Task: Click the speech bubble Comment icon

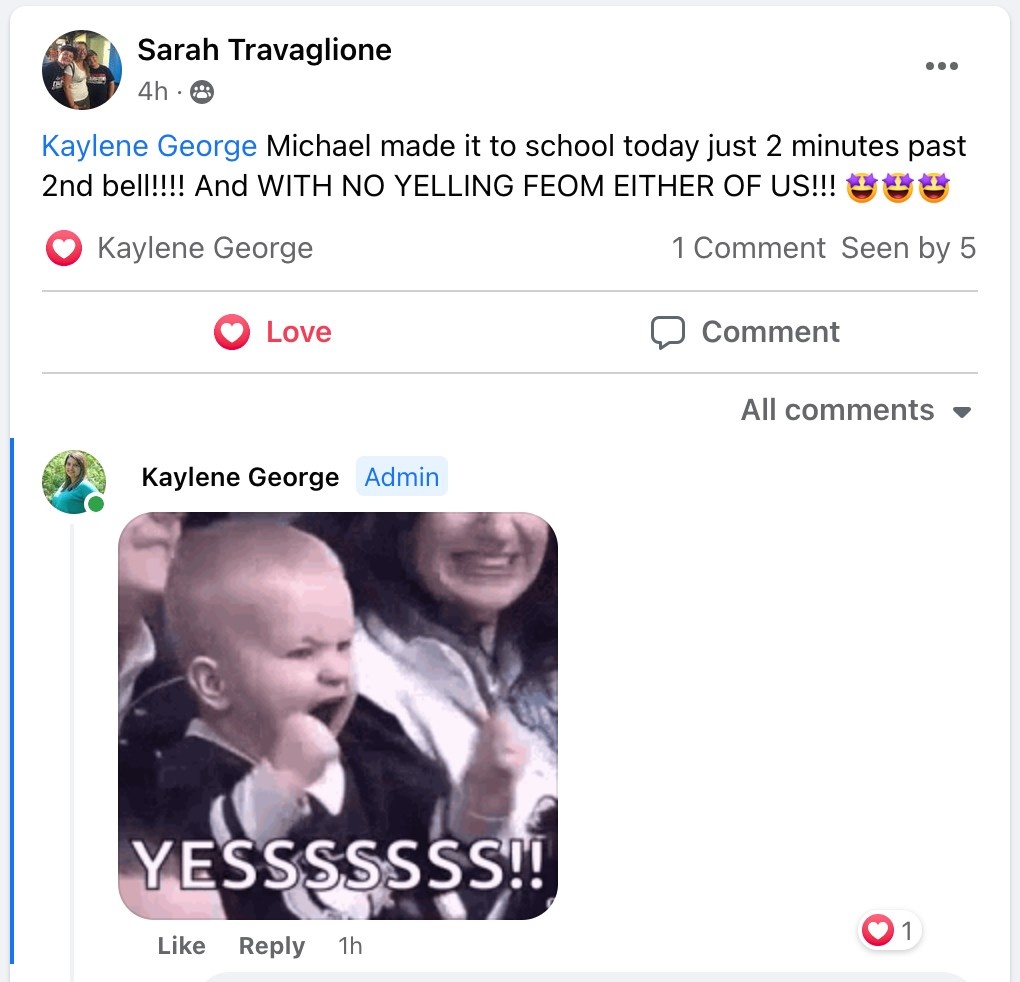Action: [x=667, y=332]
